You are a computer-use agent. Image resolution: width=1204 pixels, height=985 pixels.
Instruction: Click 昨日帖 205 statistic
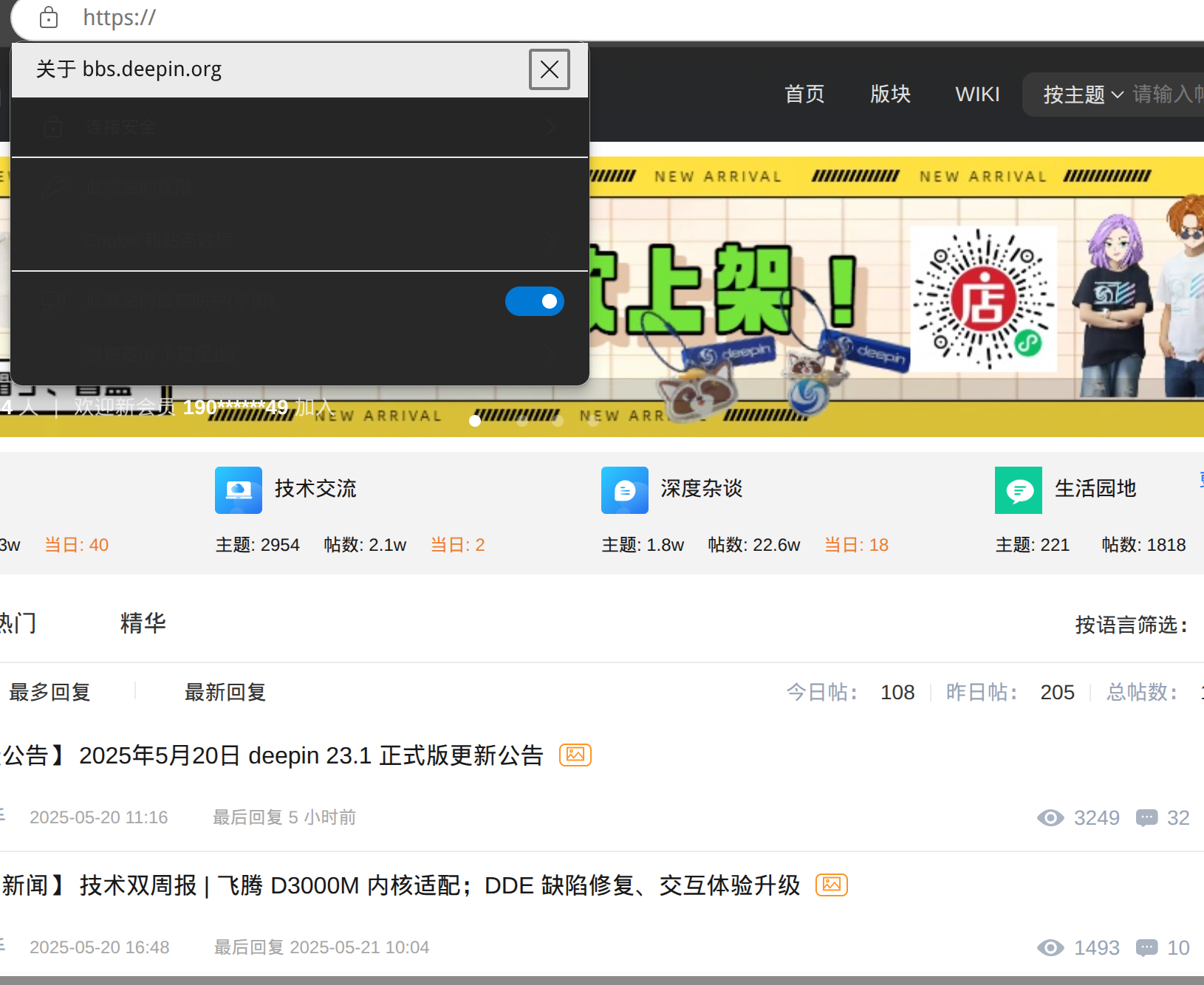click(1010, 692)
